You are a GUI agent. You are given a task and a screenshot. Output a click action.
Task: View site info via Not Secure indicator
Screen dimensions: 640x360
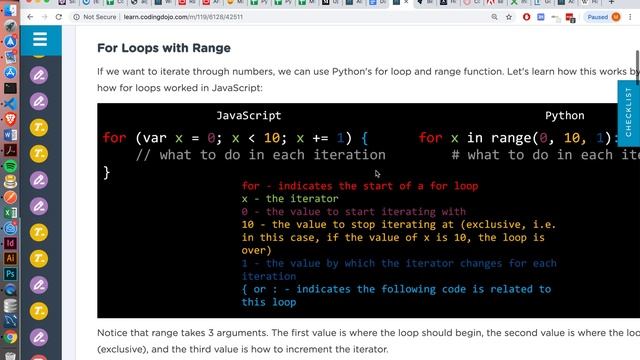(95, 17)
